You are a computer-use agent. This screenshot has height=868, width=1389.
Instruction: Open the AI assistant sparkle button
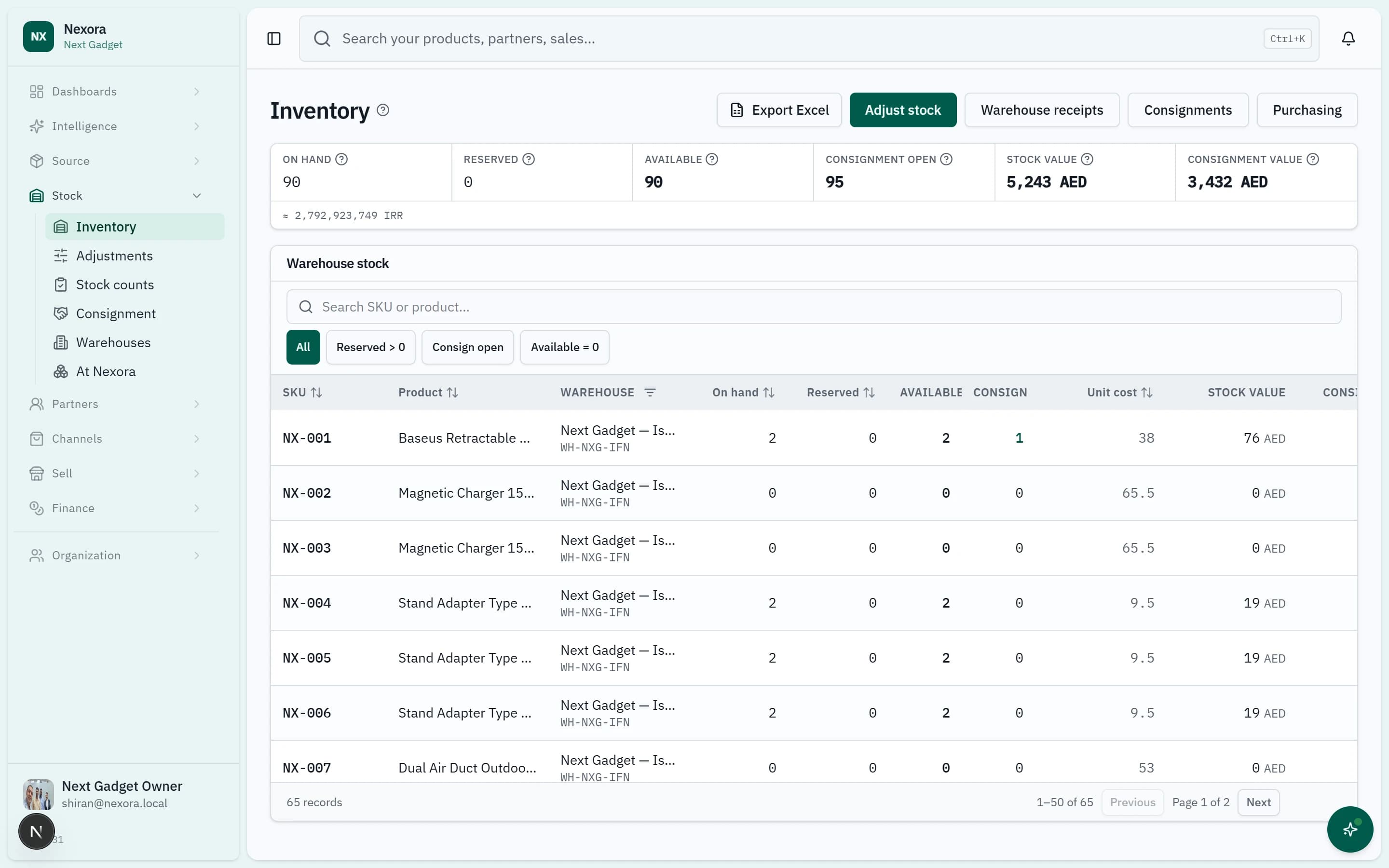pos(1350,829)
